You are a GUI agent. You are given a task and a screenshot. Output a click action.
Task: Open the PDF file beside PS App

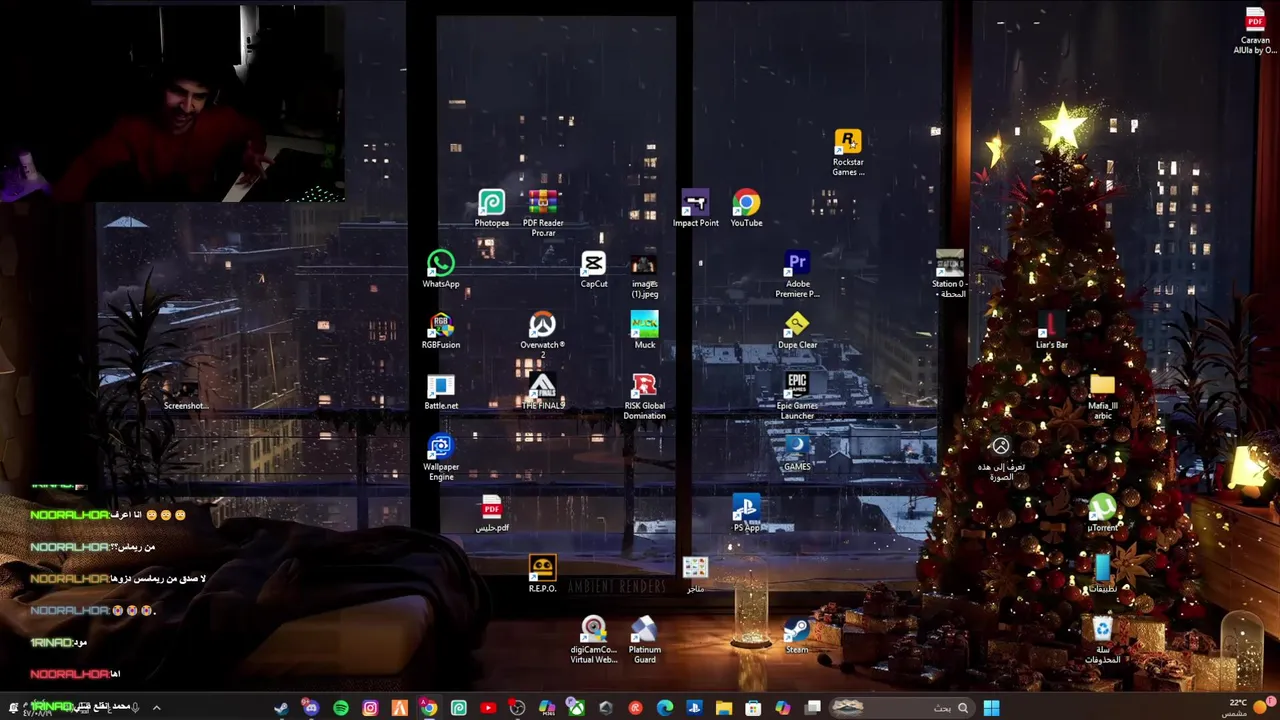[x=491, y=514]
